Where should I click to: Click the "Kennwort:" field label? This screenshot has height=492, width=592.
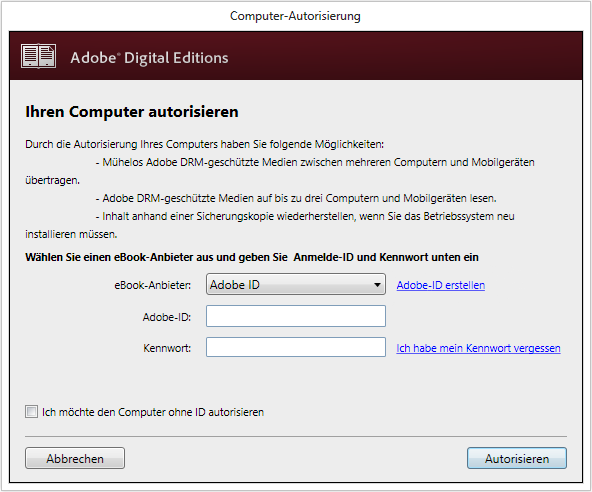pos(167,348)
